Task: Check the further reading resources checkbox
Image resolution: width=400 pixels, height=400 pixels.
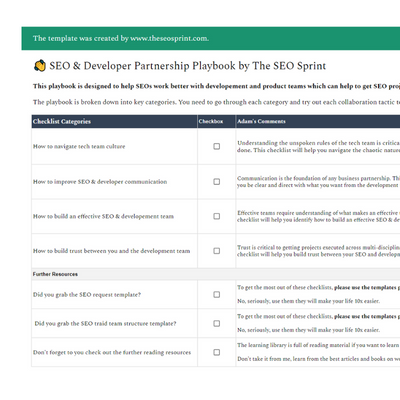Action: pos(217,352)
